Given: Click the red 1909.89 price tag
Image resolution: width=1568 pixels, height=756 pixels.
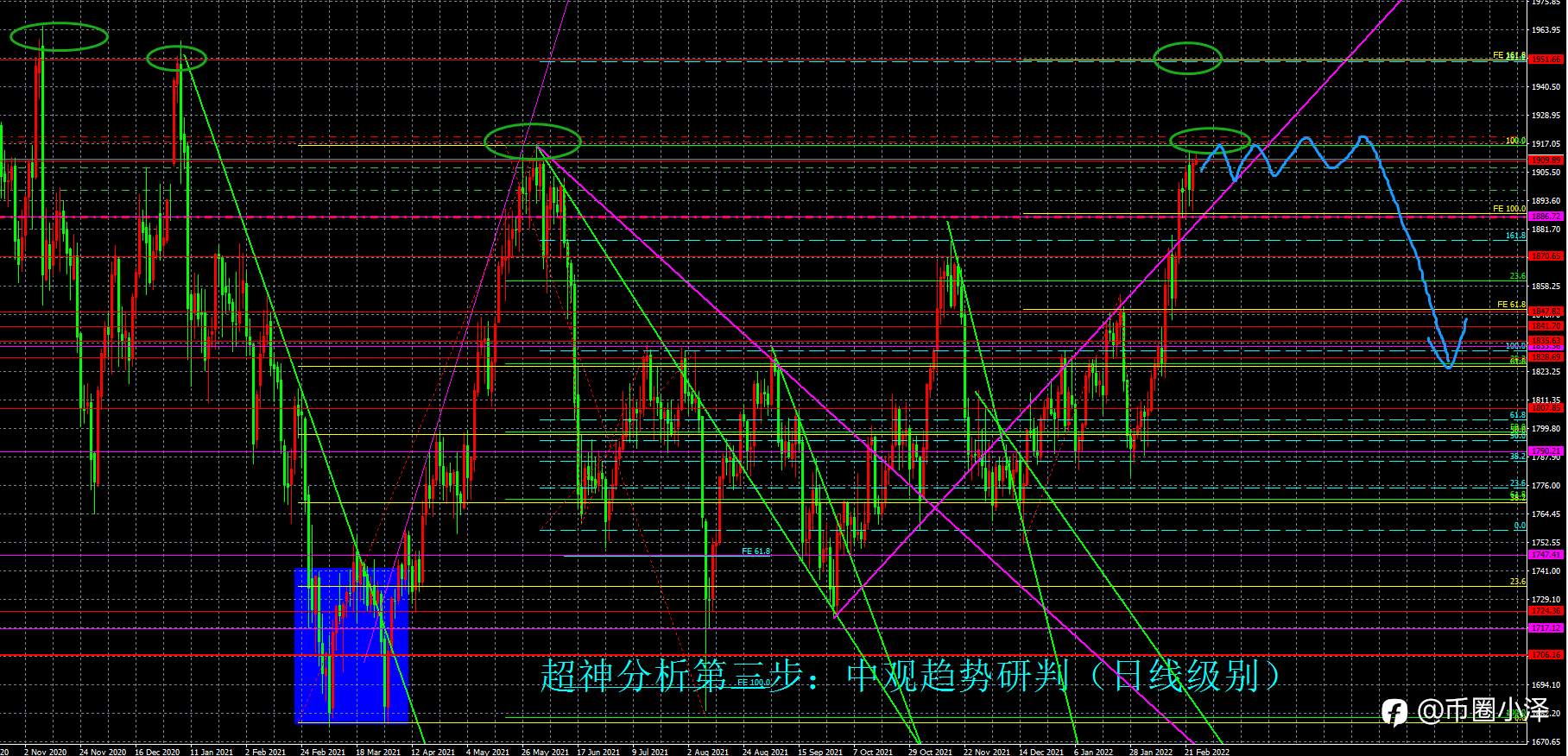Looking at the screenshot, I should click(1546, 161).
